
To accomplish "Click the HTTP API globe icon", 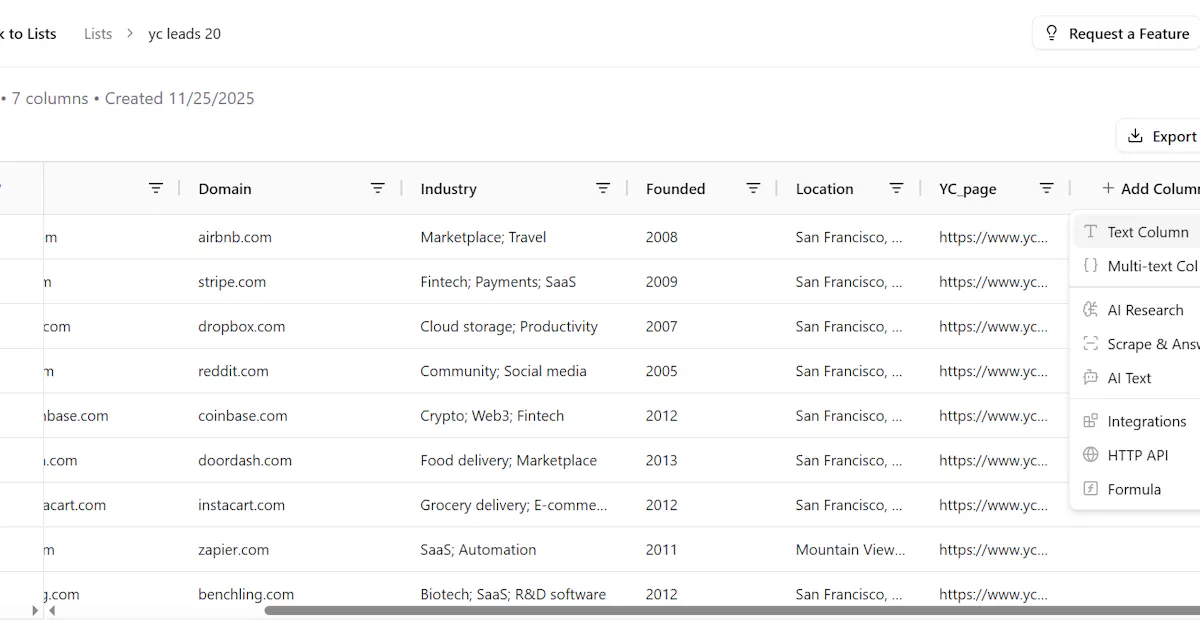I will coord(1090,455).
